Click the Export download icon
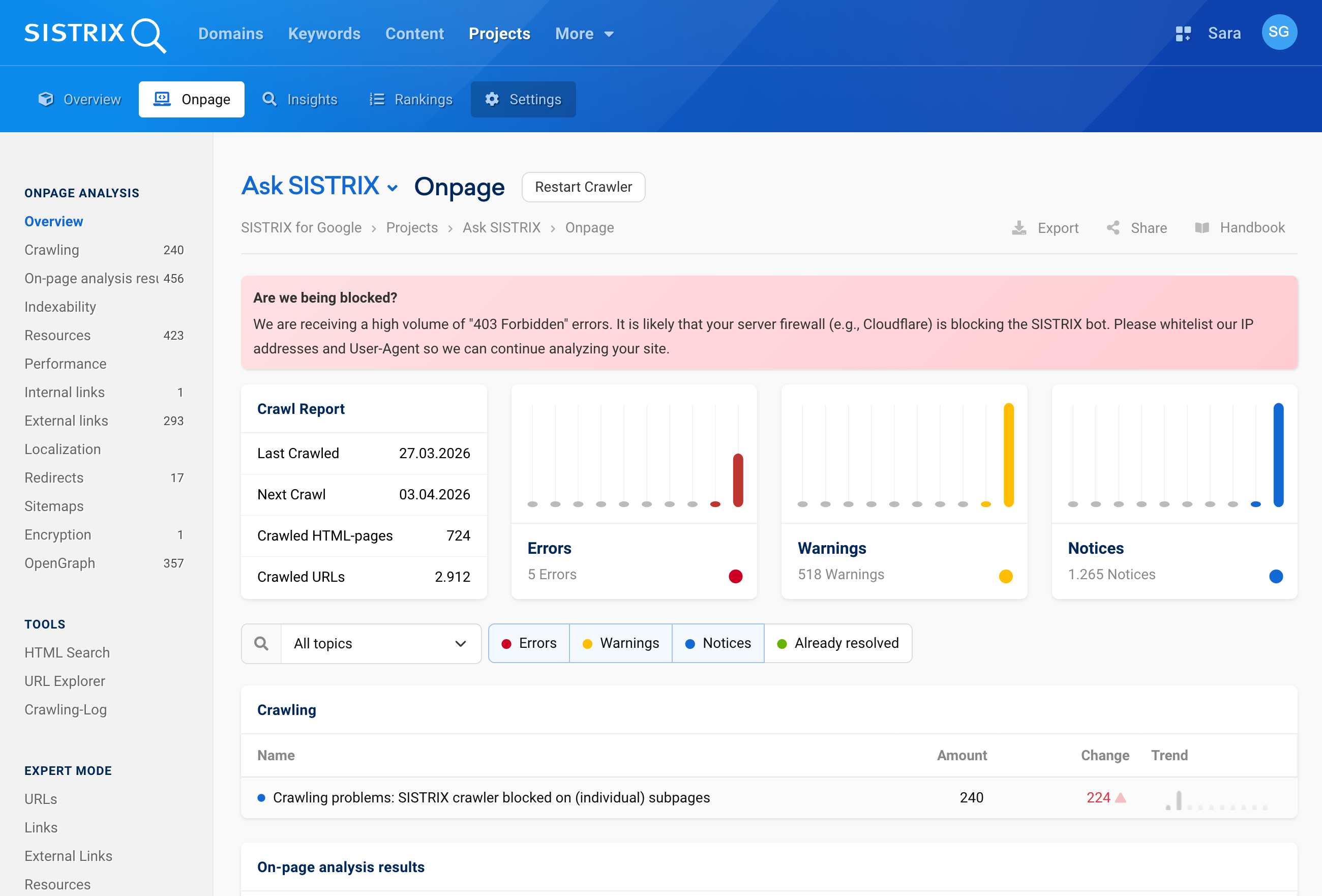 click(x=1019, y=227)
